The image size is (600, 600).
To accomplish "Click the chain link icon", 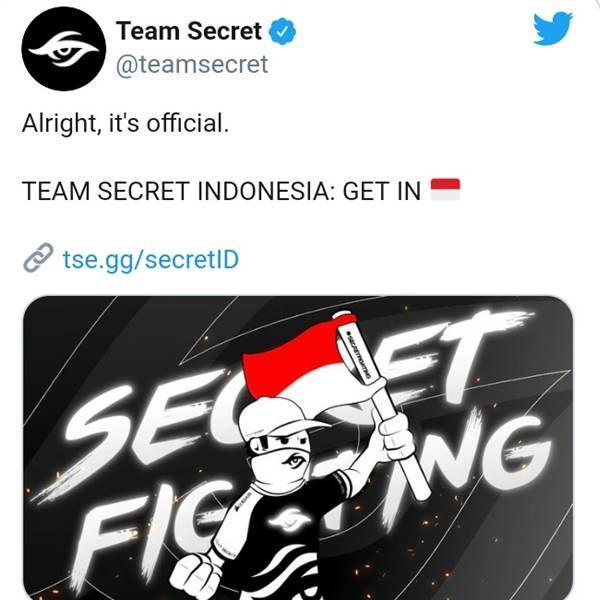I will click(38, 258).
